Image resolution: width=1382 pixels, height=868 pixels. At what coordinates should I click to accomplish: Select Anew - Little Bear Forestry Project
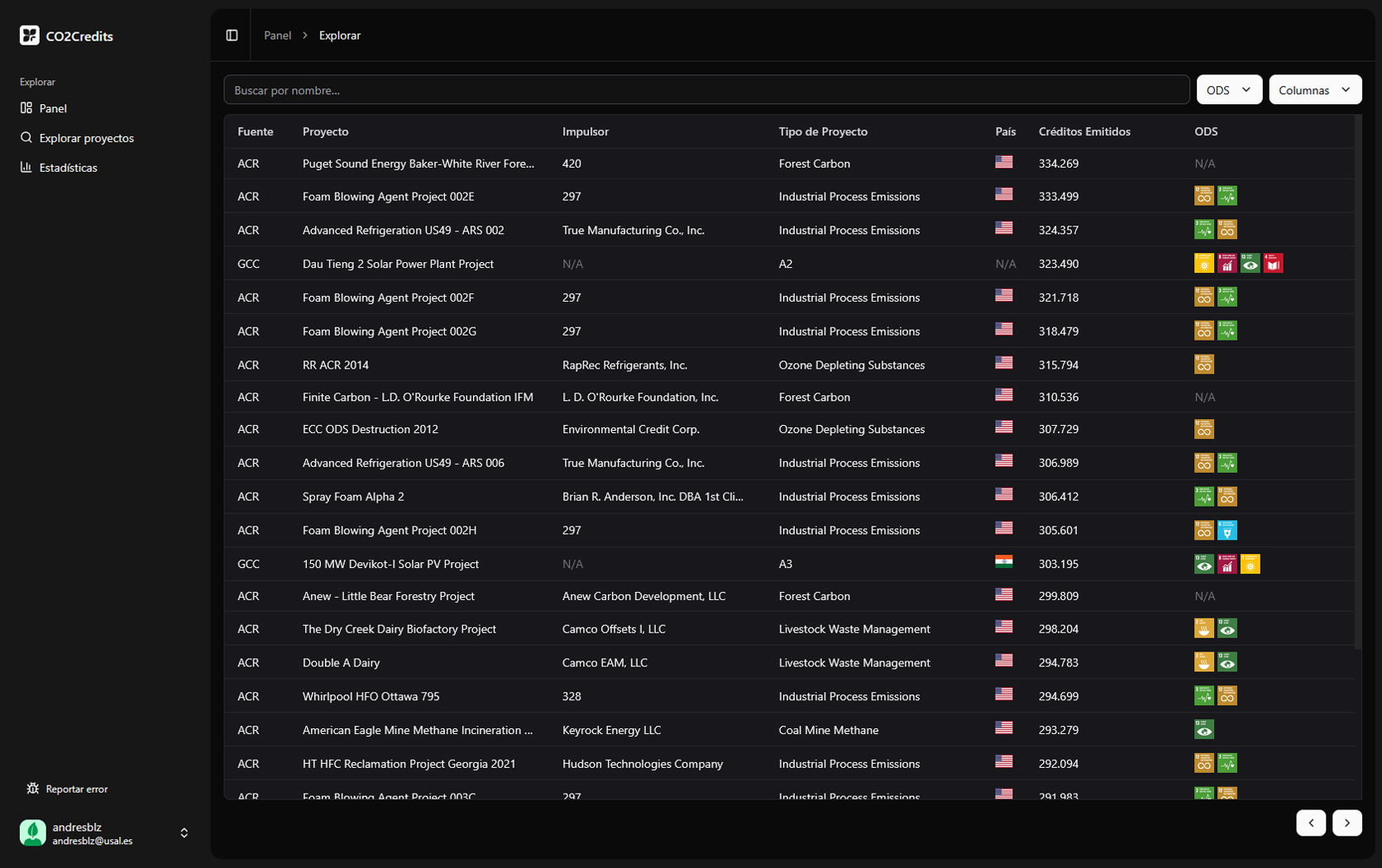tap(388, 596)
